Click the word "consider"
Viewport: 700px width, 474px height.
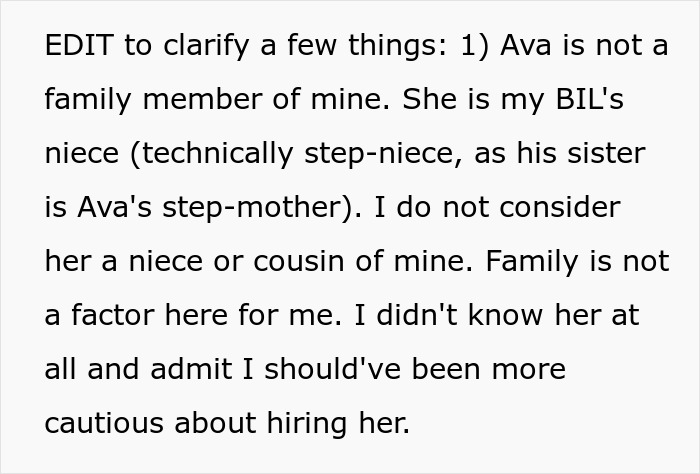click(560, 207)
